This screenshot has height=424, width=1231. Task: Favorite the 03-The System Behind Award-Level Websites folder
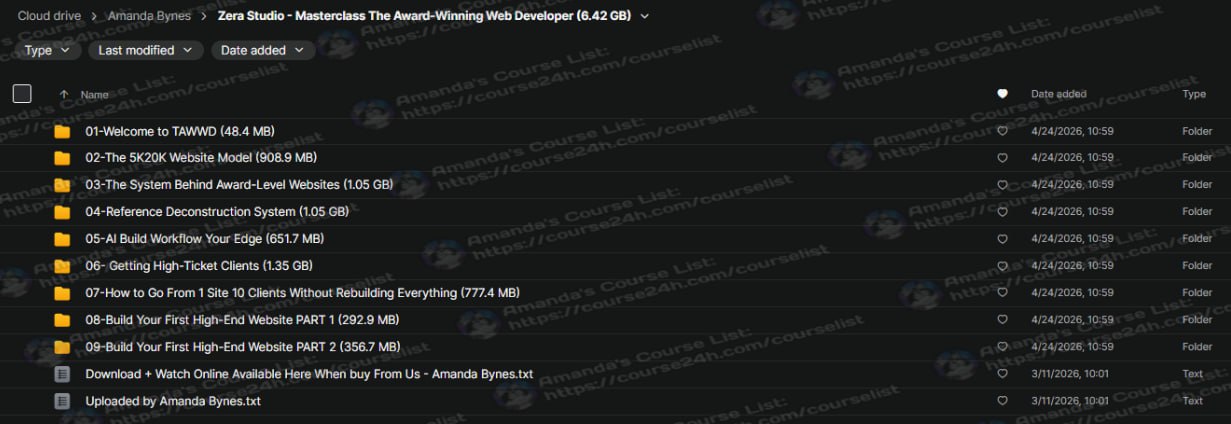(1002, 185)
